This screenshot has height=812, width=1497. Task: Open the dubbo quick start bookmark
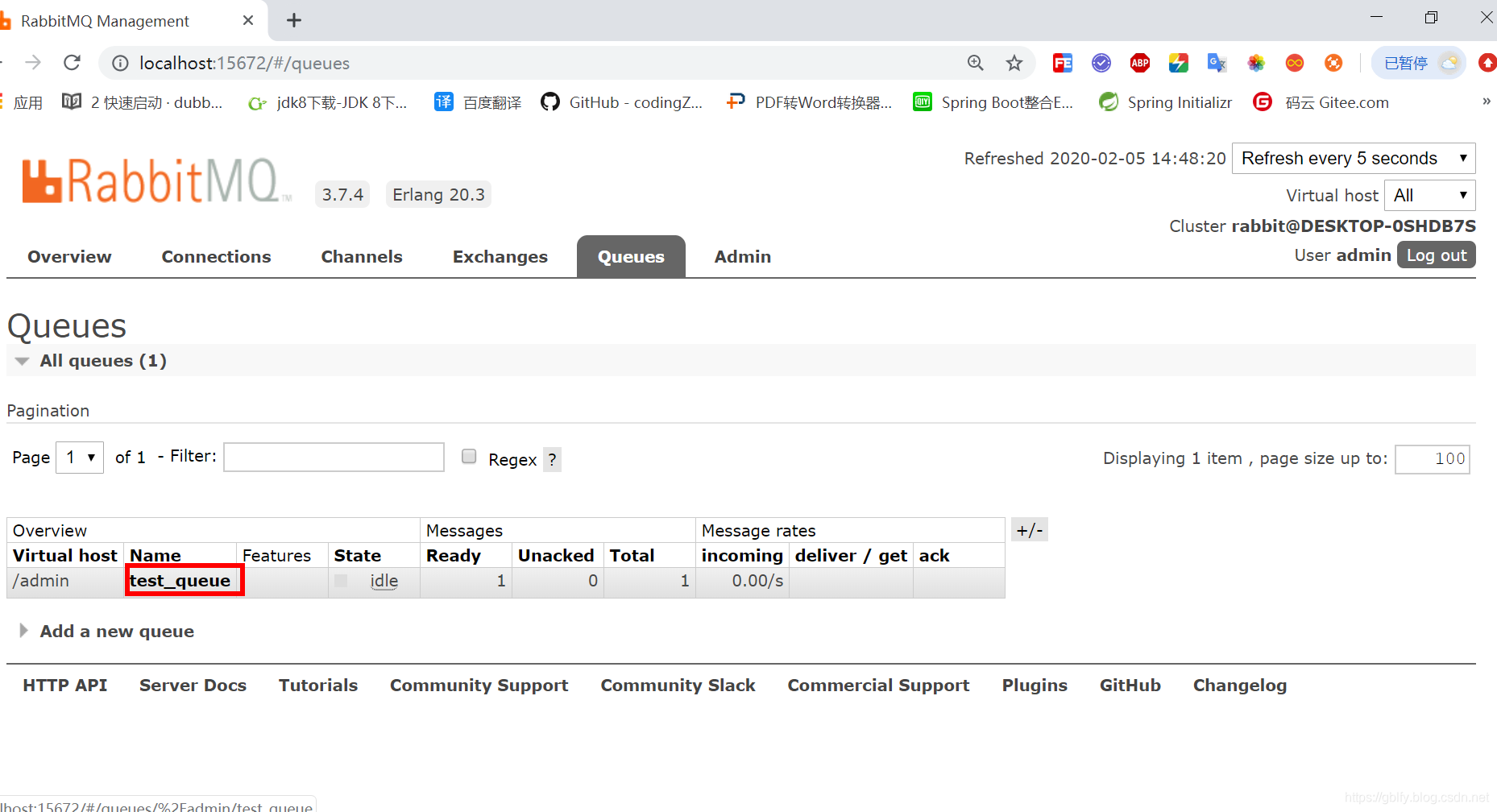tap(142, 102)
